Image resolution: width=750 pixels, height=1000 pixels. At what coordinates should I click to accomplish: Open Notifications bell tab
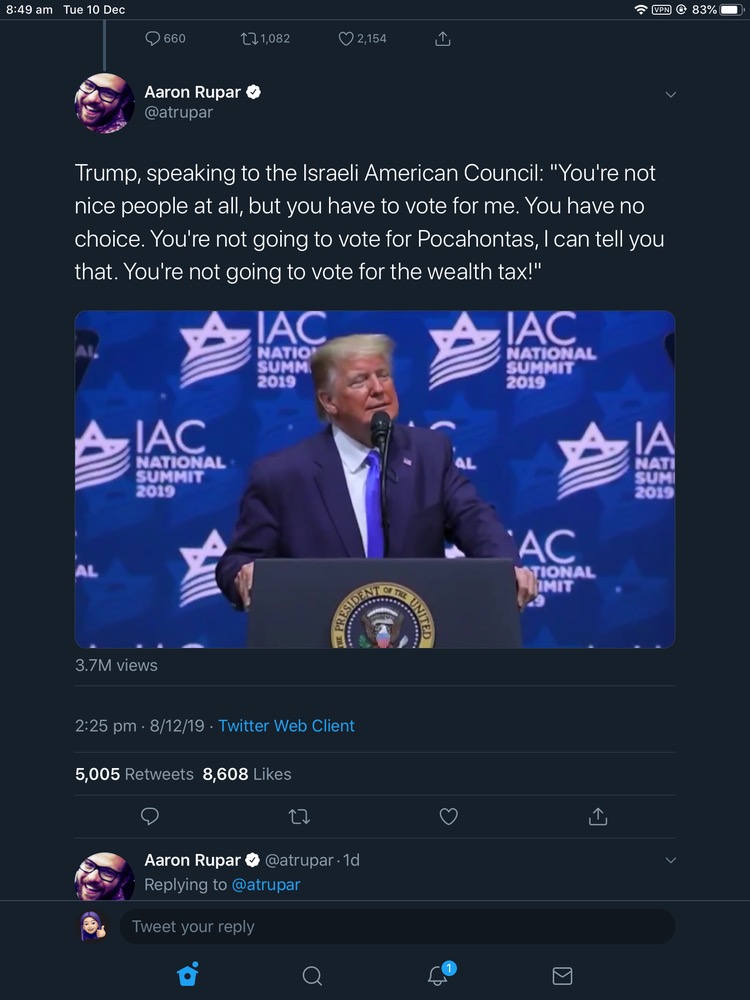438,975
